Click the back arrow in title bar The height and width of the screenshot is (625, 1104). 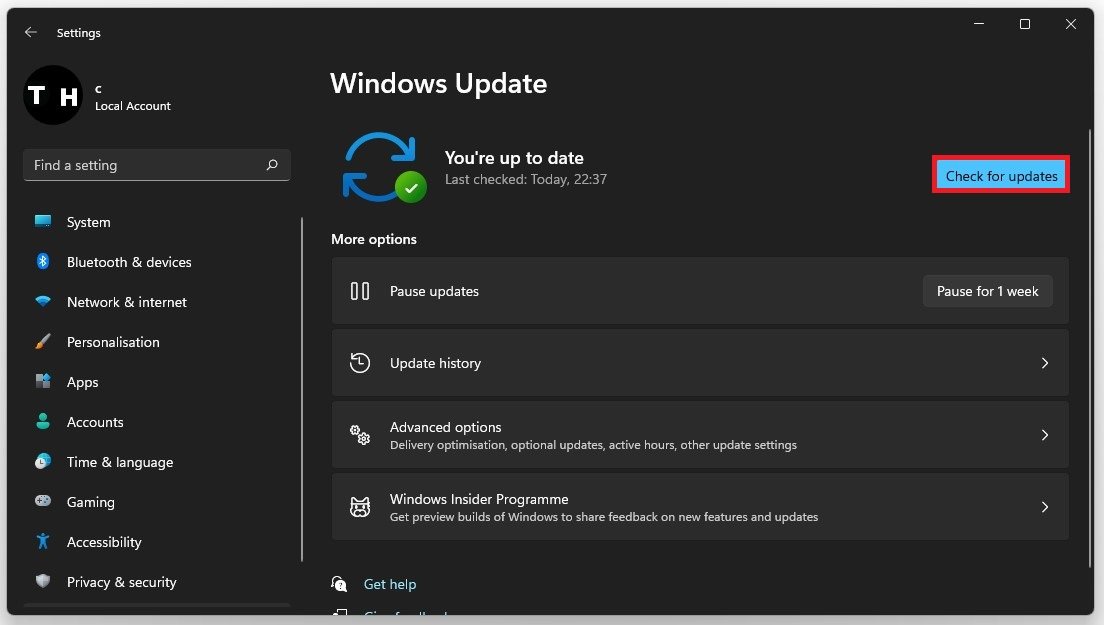(31, 33)
